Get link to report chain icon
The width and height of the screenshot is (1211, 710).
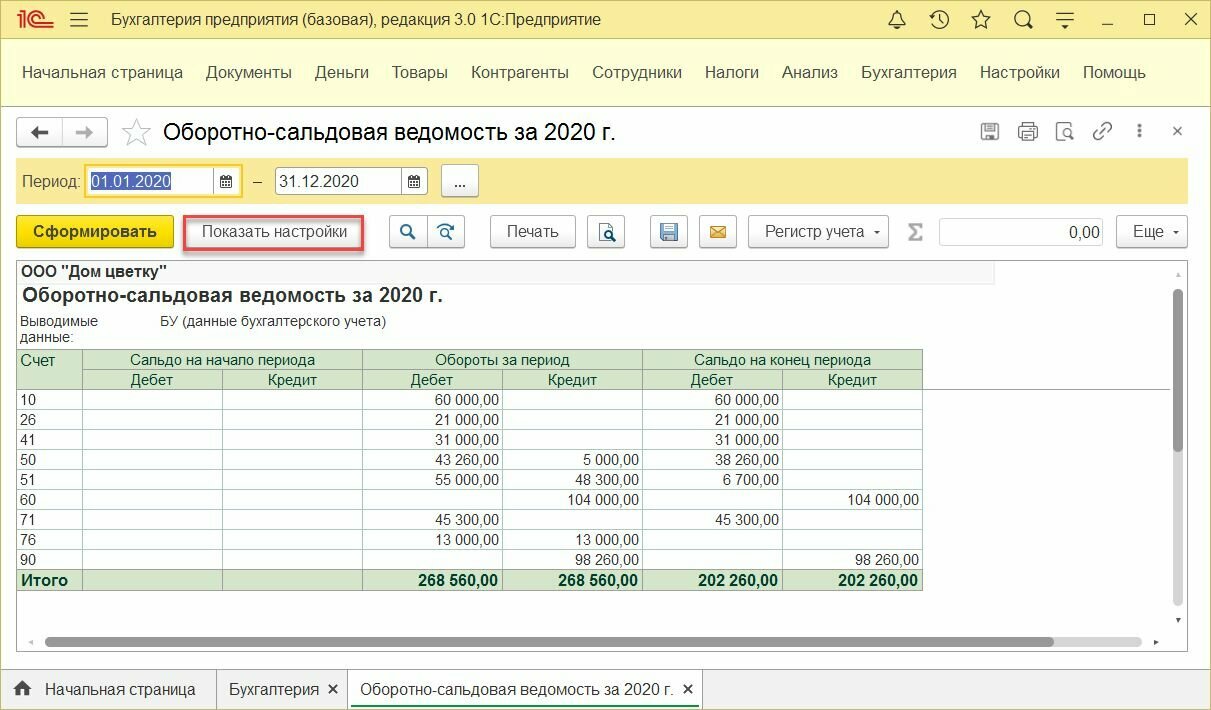coord(1102,131)
